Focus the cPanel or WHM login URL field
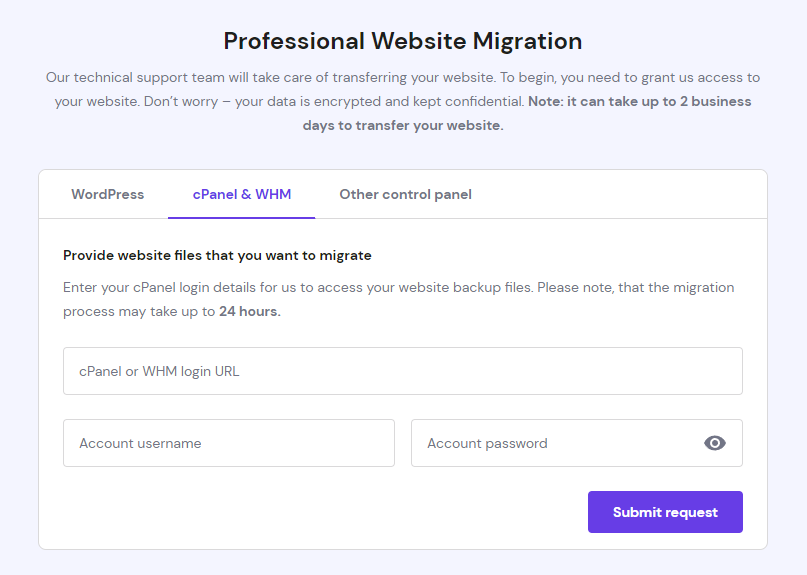The height and width of the screenshot is (575, 807). (x=402, y=371)
